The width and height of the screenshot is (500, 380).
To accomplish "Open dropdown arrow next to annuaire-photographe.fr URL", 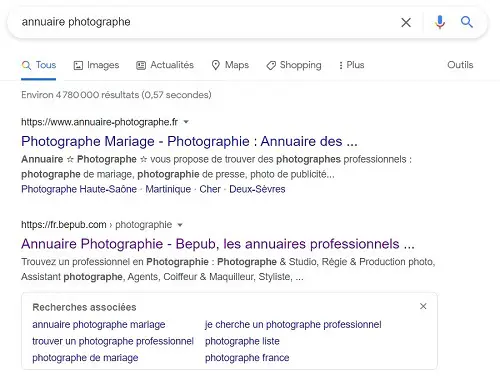I will (186, 122).
